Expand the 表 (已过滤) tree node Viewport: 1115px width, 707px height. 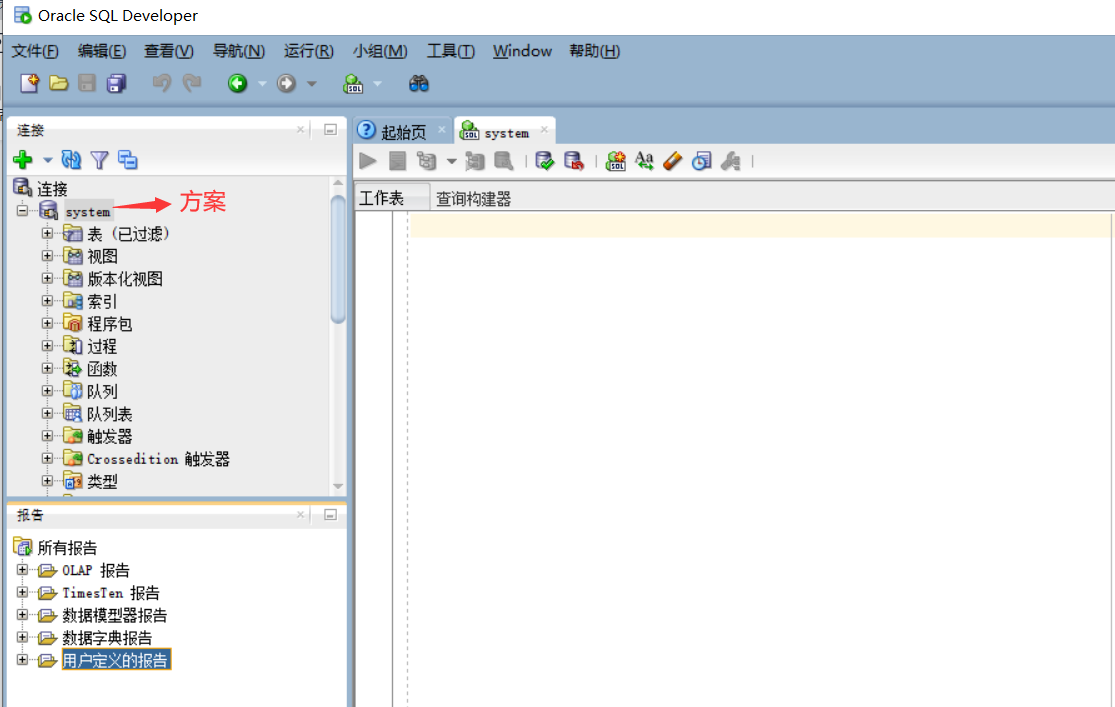point(48,234)
